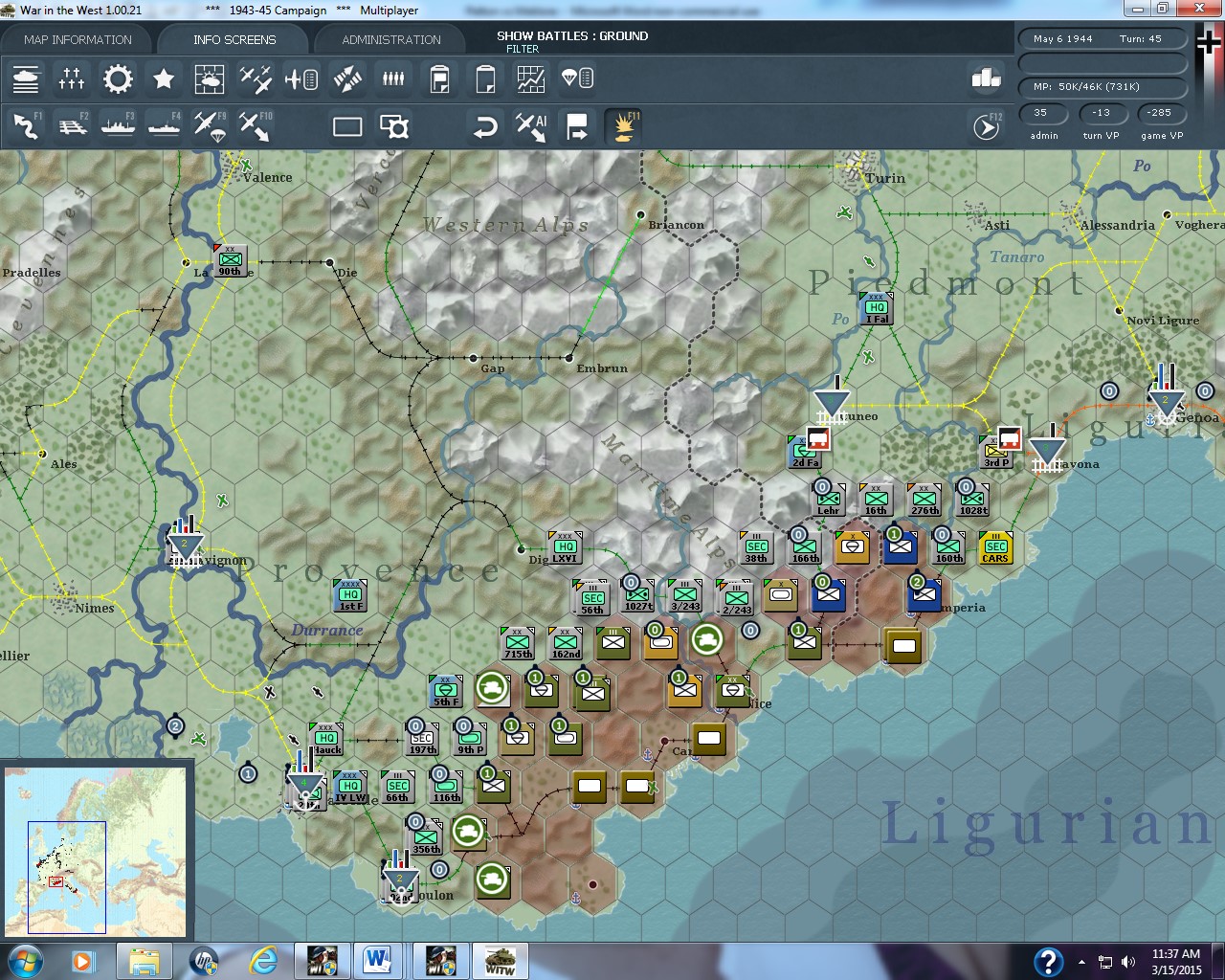Click the FILTER label under Show Battles
The image size is (1225, 980).
click(523, 49)
